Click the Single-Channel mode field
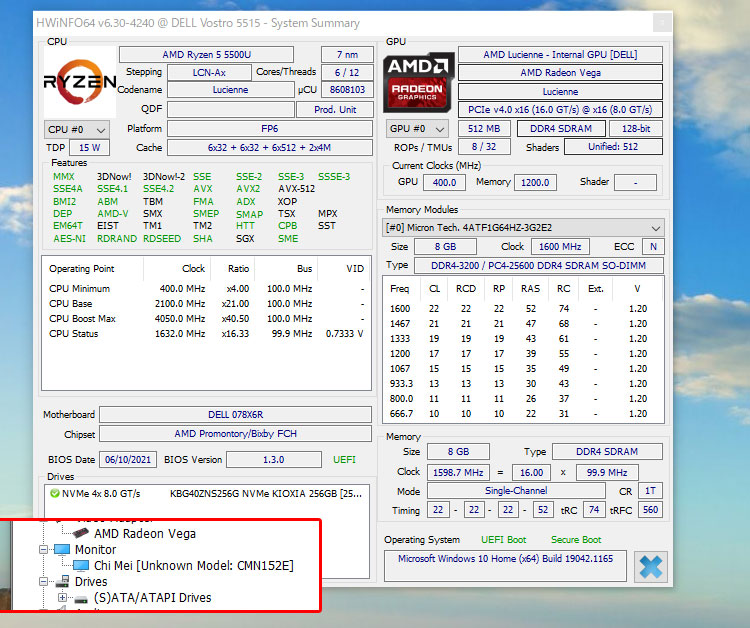750x628 pixels. pyautogui.click(x=516, y=491)
